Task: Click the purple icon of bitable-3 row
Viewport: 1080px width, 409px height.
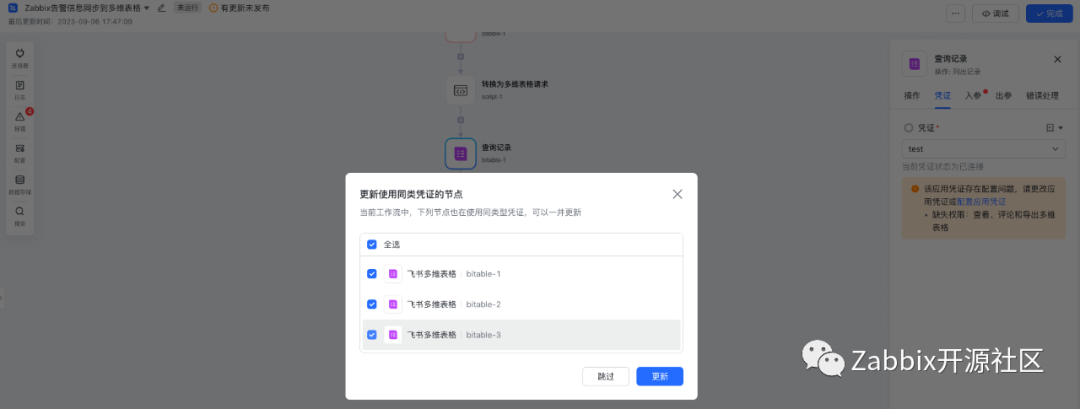Action: pos(393,335)
